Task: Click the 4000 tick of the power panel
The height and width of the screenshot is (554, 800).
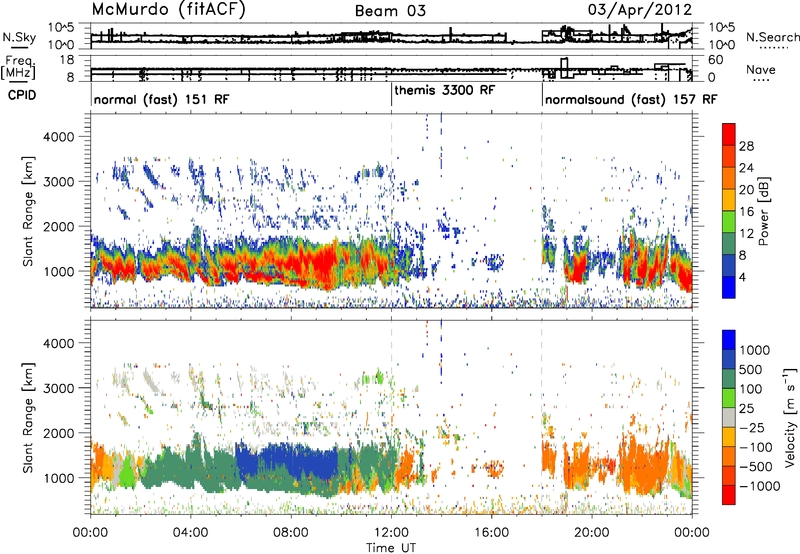Action: point(58,137)
